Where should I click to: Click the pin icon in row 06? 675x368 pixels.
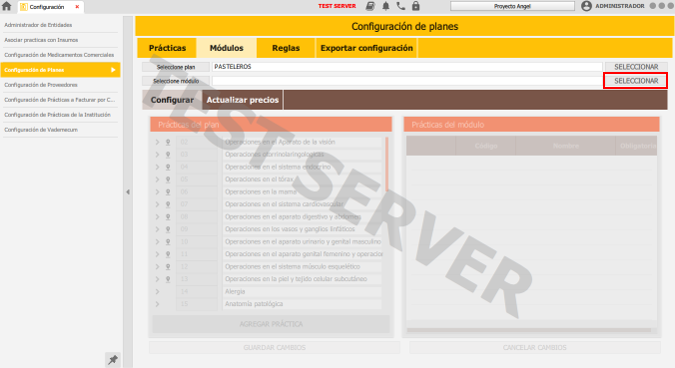click(168, 192)
